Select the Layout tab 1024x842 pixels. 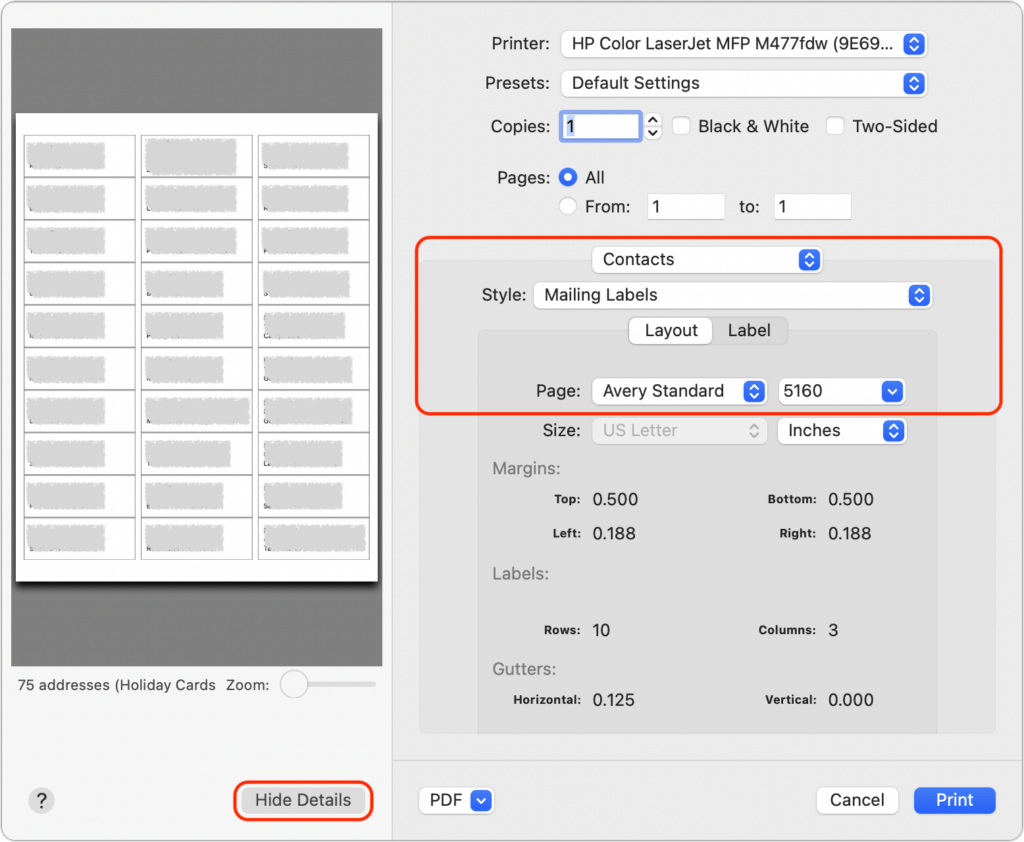coord(671,330)
